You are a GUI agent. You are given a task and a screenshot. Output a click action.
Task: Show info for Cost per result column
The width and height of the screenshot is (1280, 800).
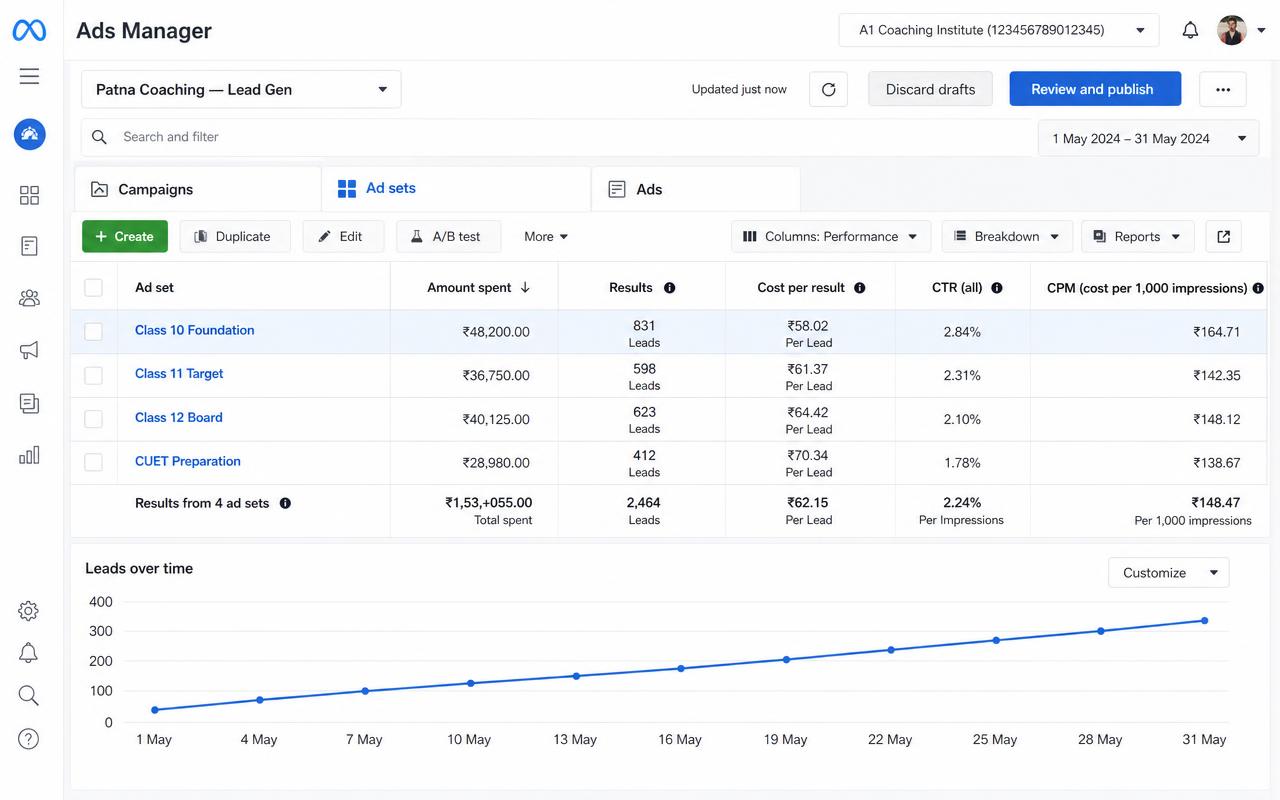pos(860,288)
